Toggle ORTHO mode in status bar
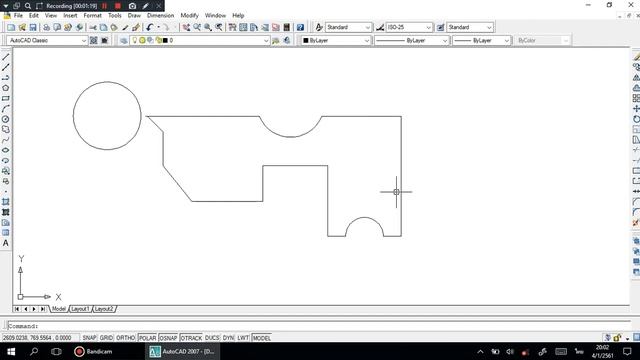640x360 pixels. pos(125,338)
